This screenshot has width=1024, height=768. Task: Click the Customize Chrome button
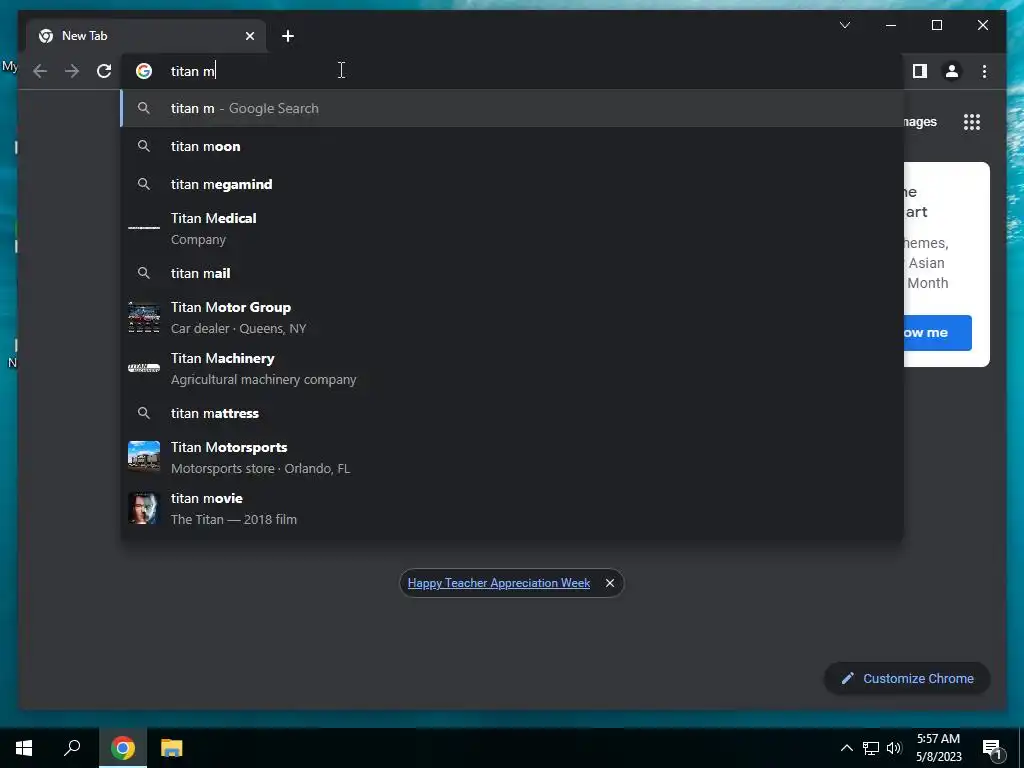(x=907, y=679)
